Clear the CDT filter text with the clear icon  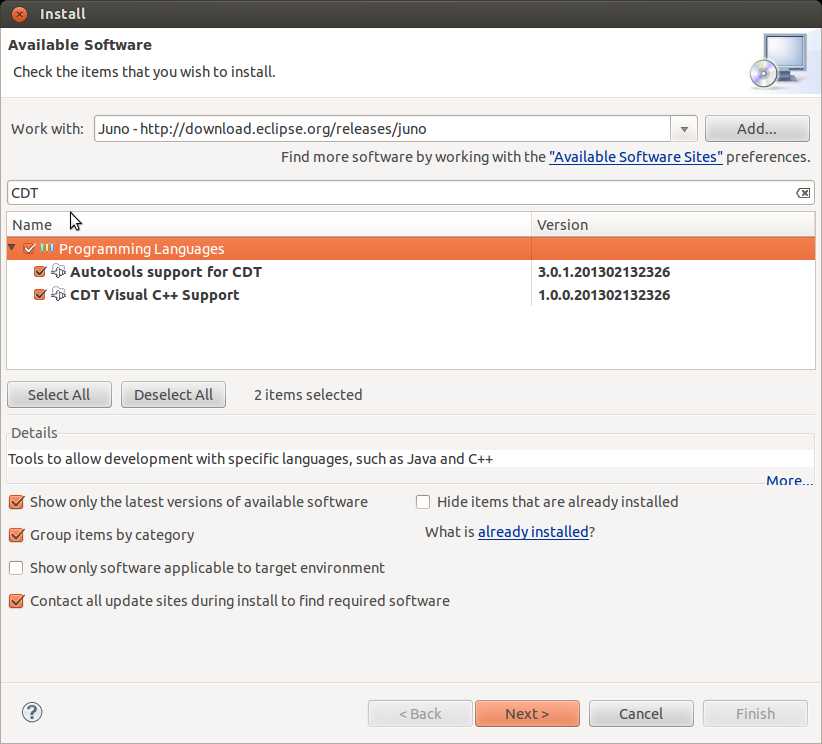click(x=803, y=193)
